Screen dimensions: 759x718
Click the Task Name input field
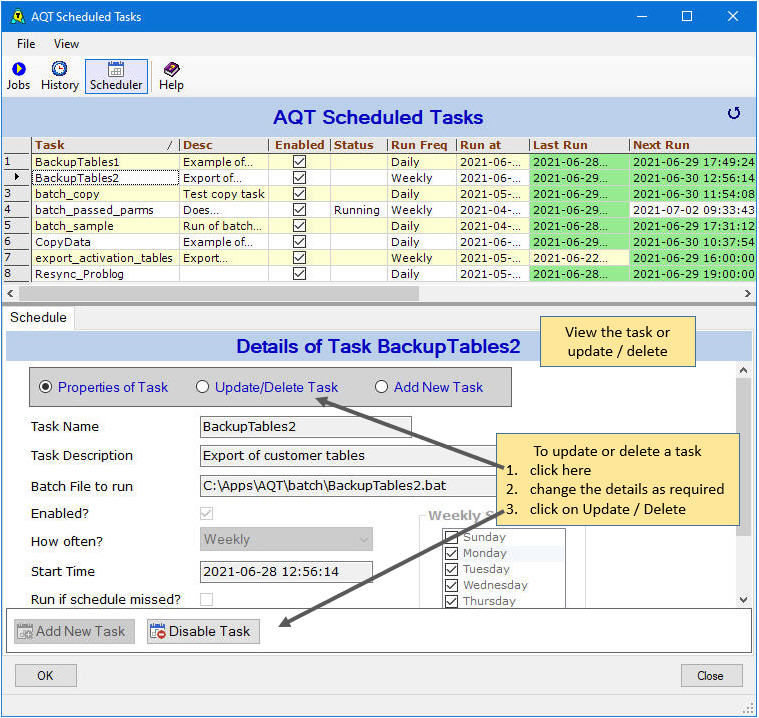(x=306, y=427)
